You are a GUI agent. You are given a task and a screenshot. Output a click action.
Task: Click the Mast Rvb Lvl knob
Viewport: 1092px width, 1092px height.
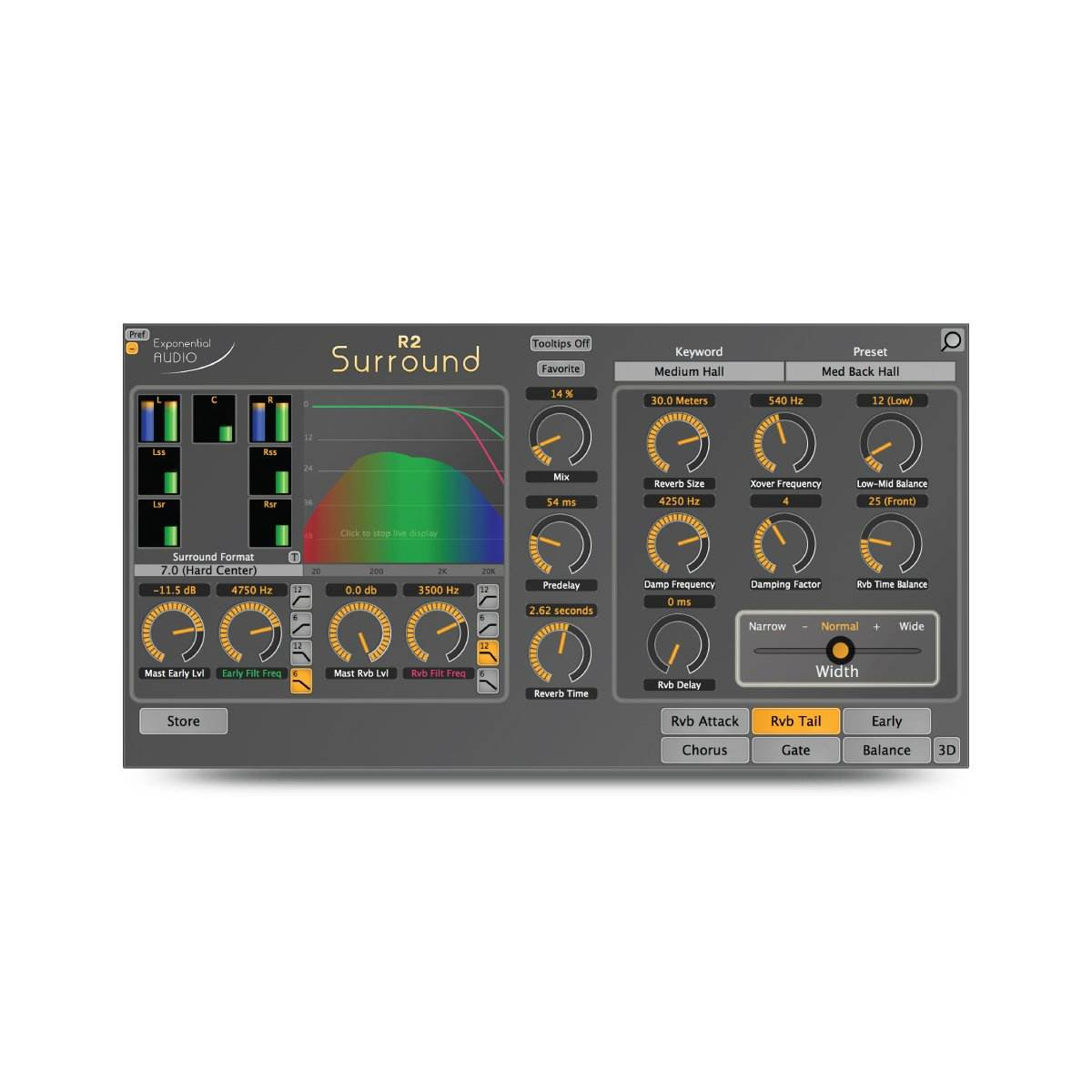coord(360,633)
